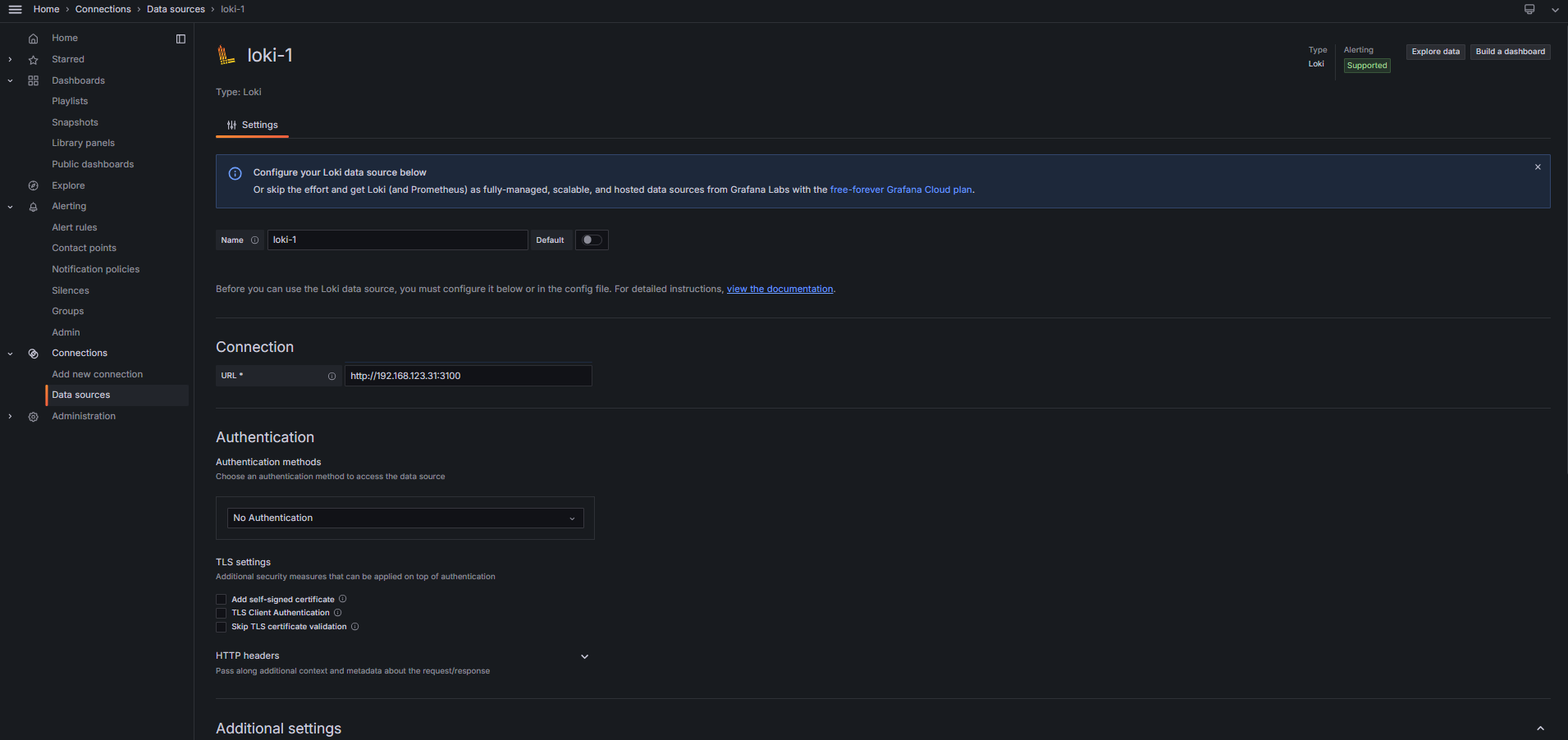This screenshot has height=740, width=1568.
Task: Open Contact points in sidebar
Action: coord(84,248)
